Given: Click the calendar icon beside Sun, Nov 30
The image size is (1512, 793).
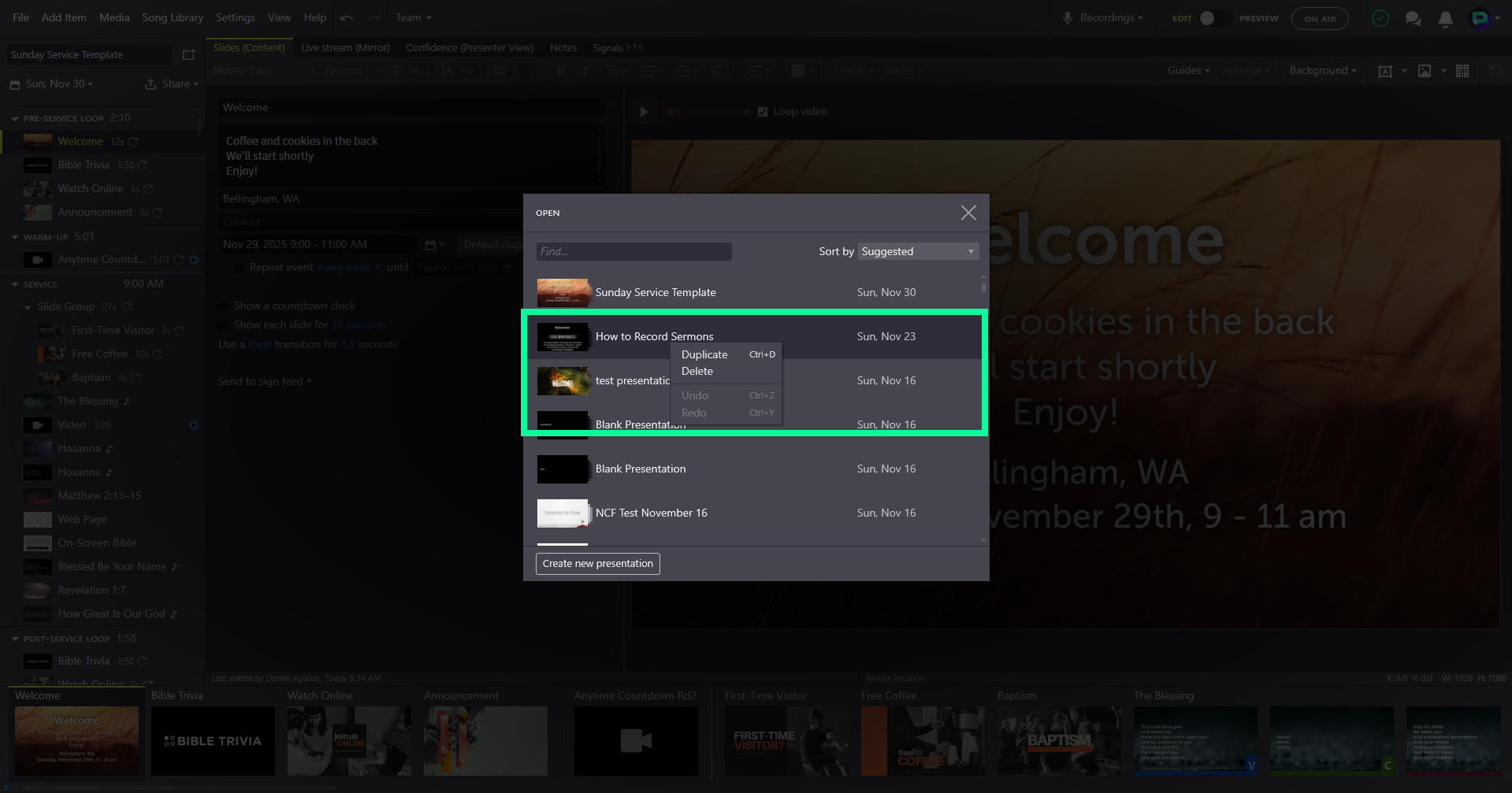Looking at the screenshot, I should (x=14, y=84).
